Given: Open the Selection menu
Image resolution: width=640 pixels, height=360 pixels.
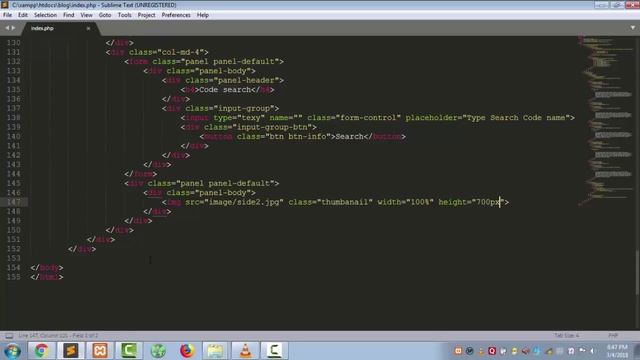Looking at the screenshot, I should pos(45,15).
